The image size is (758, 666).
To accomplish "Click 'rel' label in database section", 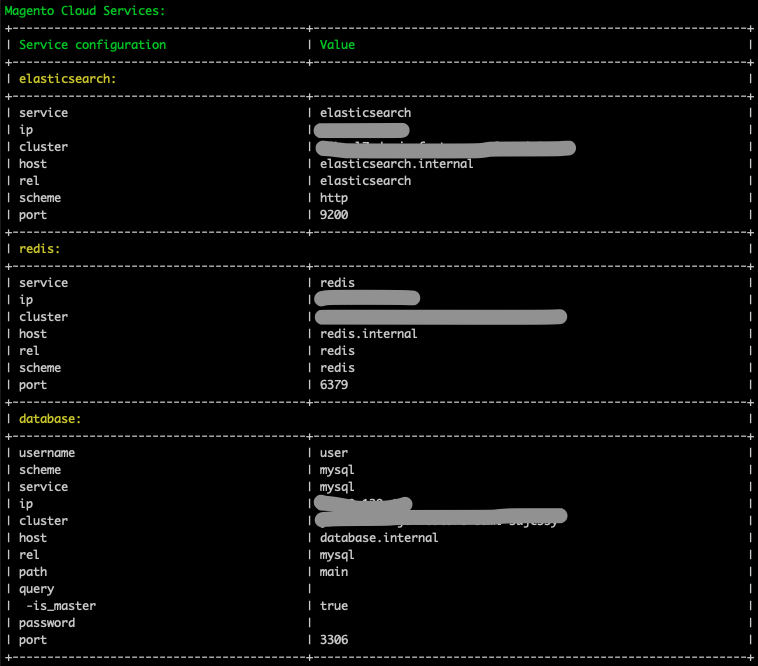I will pyautogui.click(x=29, y=555).
